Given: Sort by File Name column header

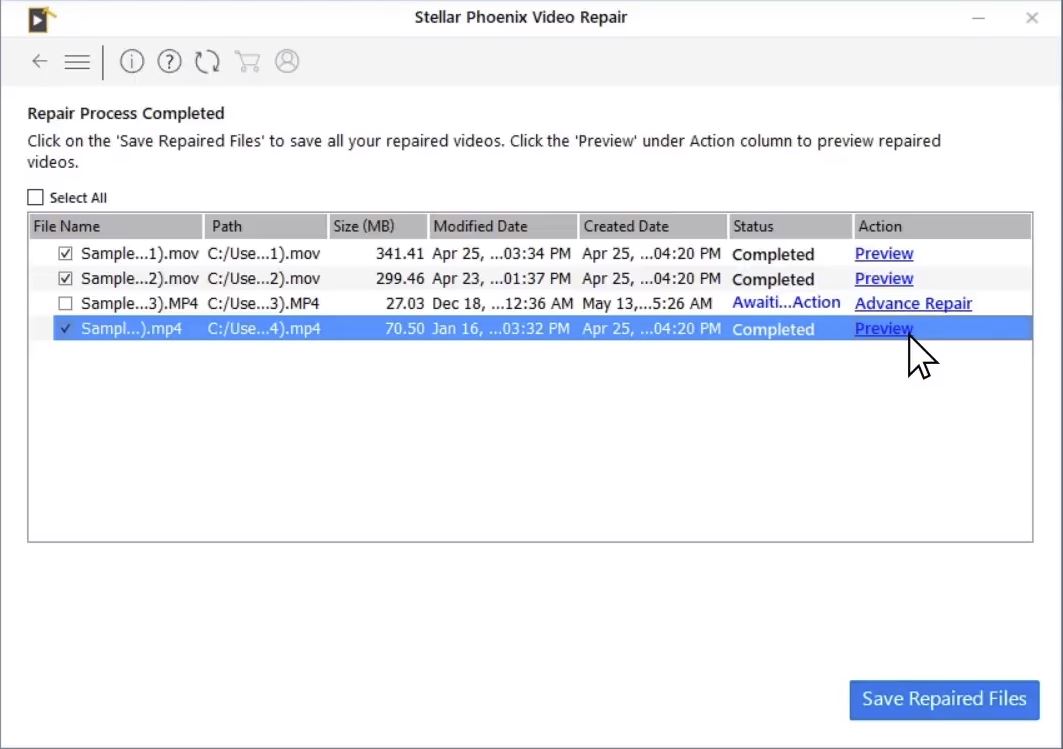Looking at the screenshot, I should pos(116,226).
